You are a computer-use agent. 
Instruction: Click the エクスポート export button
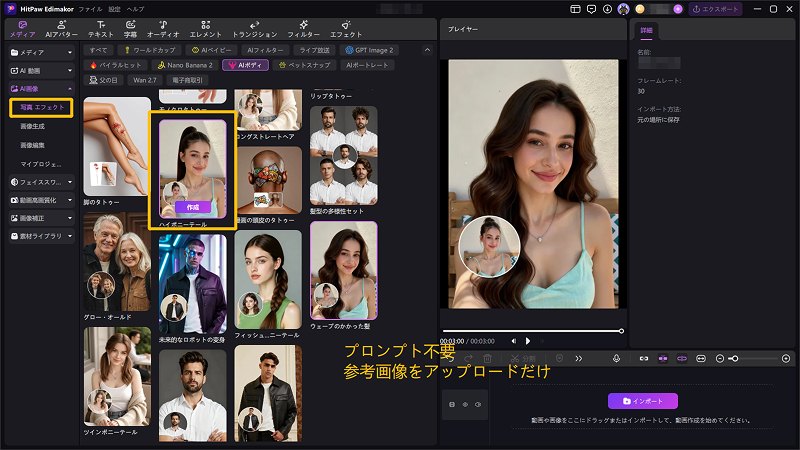pos(716,9)
